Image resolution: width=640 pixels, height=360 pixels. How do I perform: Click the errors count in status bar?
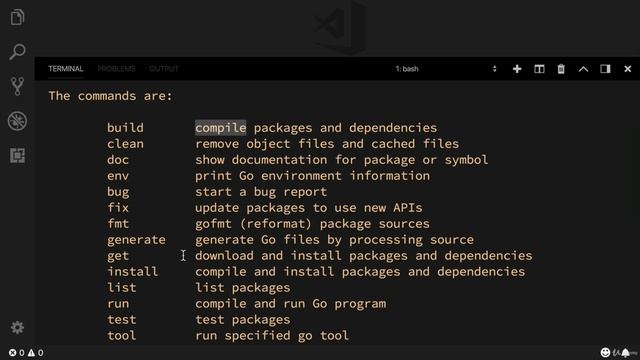pyautogui.click(x=17, y=353)
